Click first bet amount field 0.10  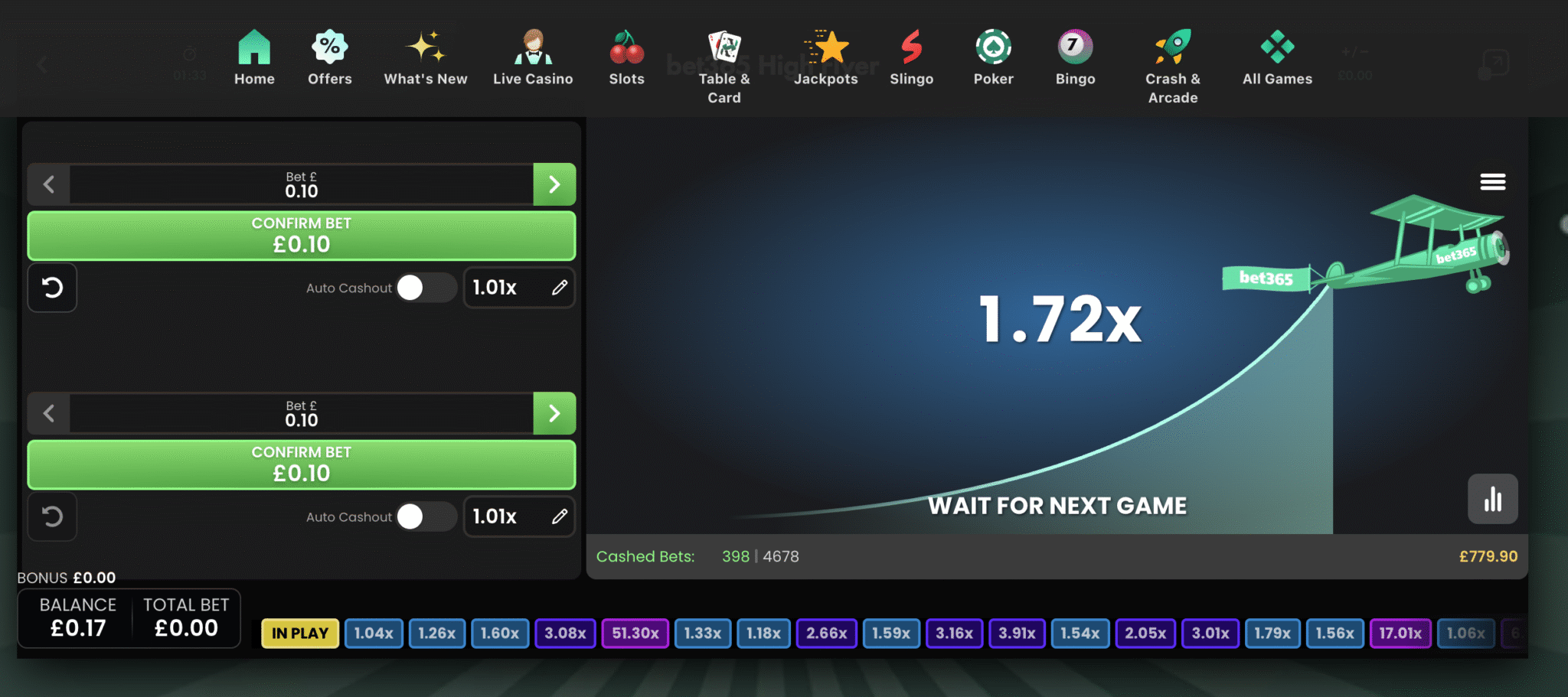coord(302,184)
